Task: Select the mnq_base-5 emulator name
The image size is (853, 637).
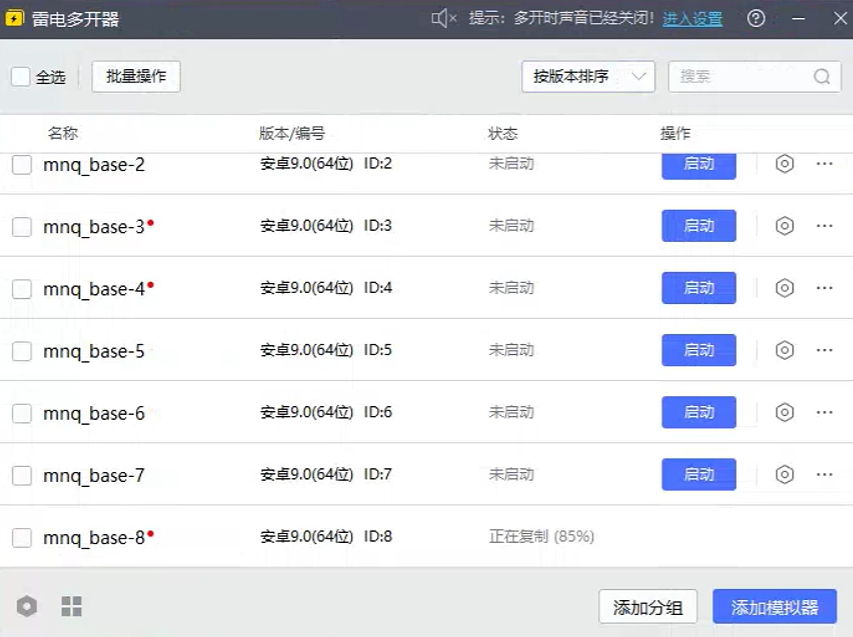Action: [94, 351]
